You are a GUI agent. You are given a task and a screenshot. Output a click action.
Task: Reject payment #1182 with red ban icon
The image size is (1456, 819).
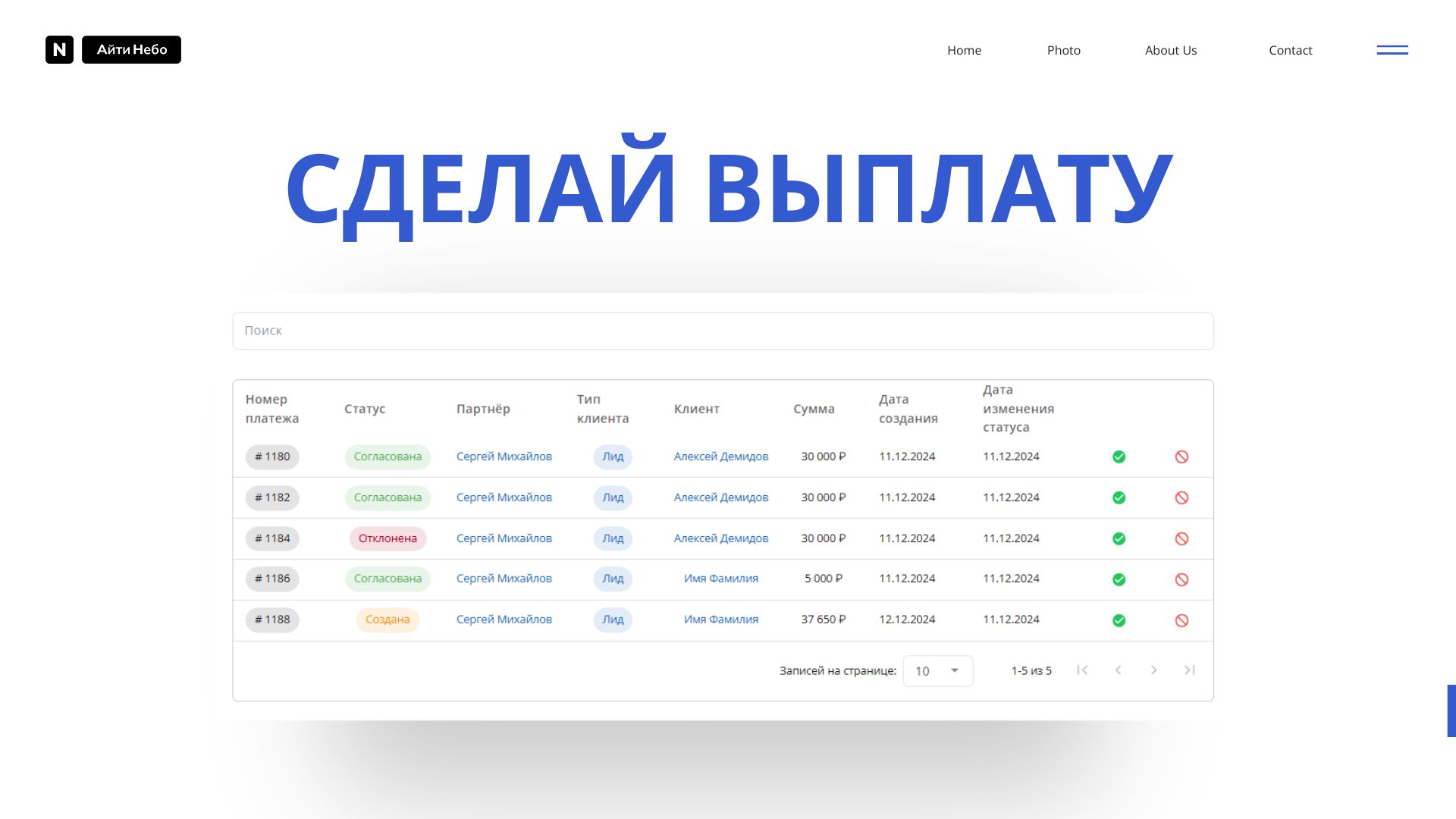pyautogui.click(x=1181, y=497)
